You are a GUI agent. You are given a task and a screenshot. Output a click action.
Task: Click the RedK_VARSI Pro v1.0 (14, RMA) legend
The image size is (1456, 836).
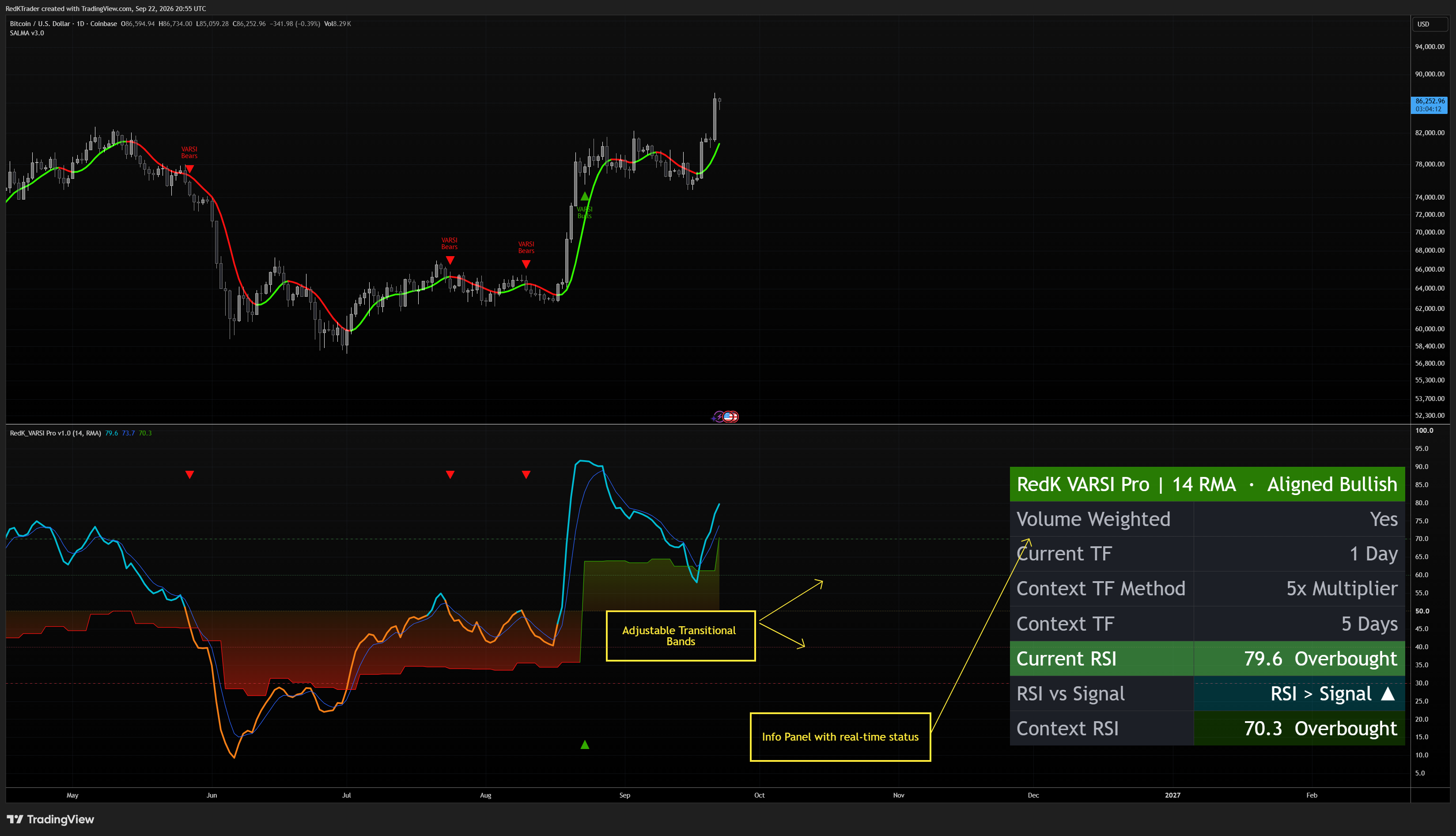(x=55, y=433)
